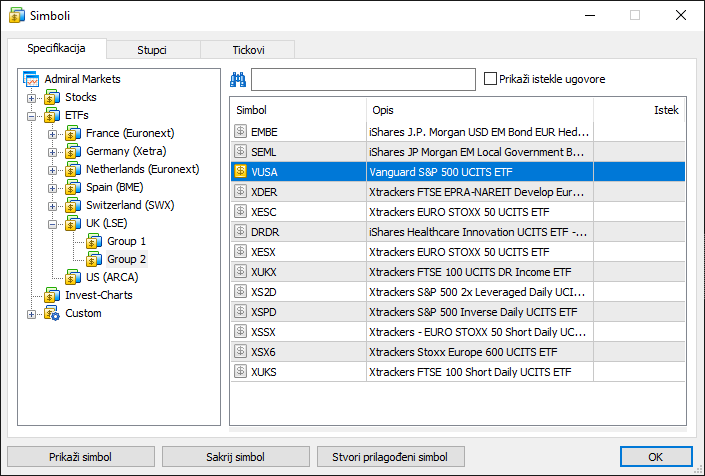Sort by the Simbol column header
The image size is (705, 476).
[299, 110]
